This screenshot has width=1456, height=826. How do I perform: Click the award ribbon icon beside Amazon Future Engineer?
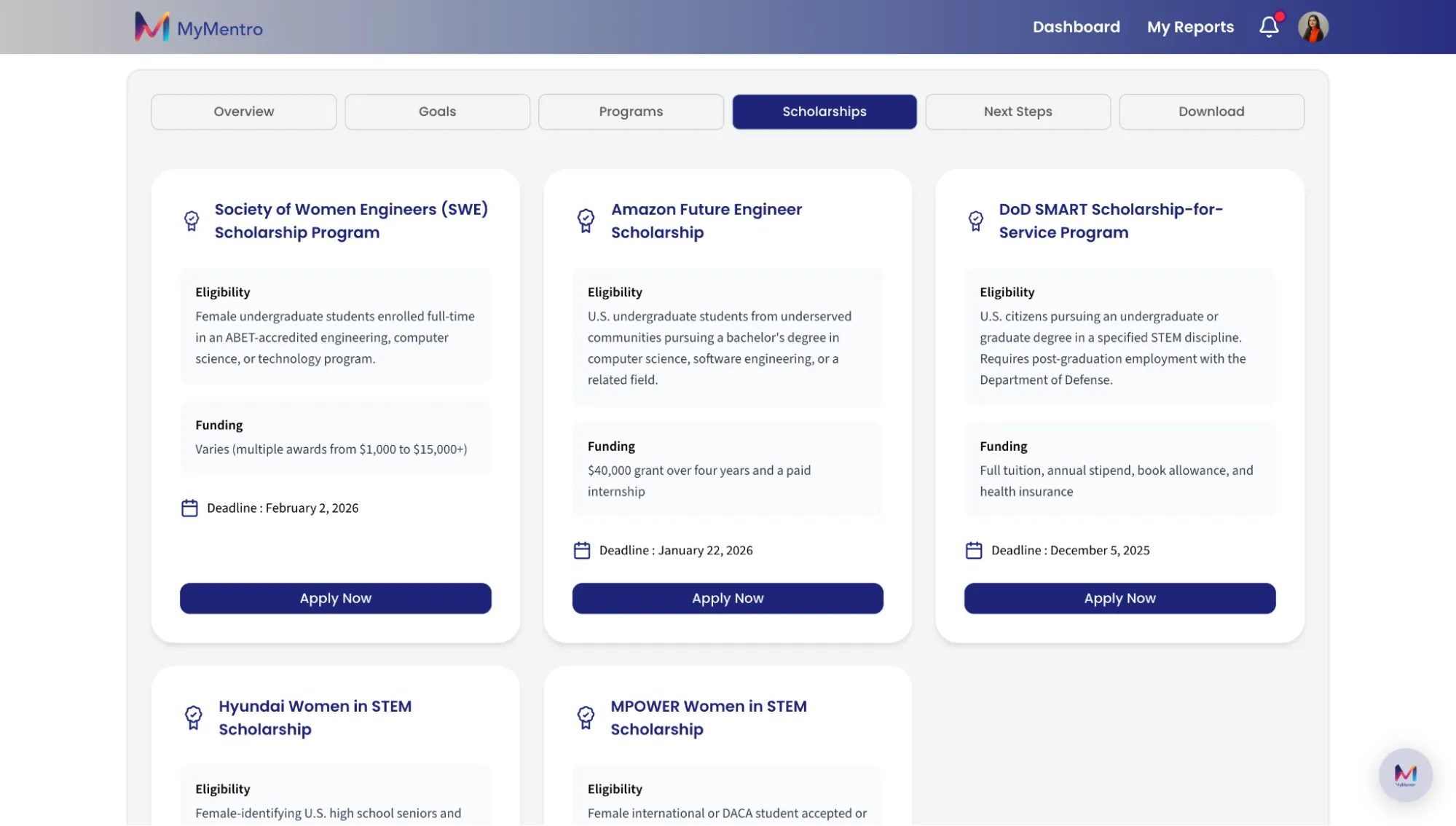pos(586,221)
